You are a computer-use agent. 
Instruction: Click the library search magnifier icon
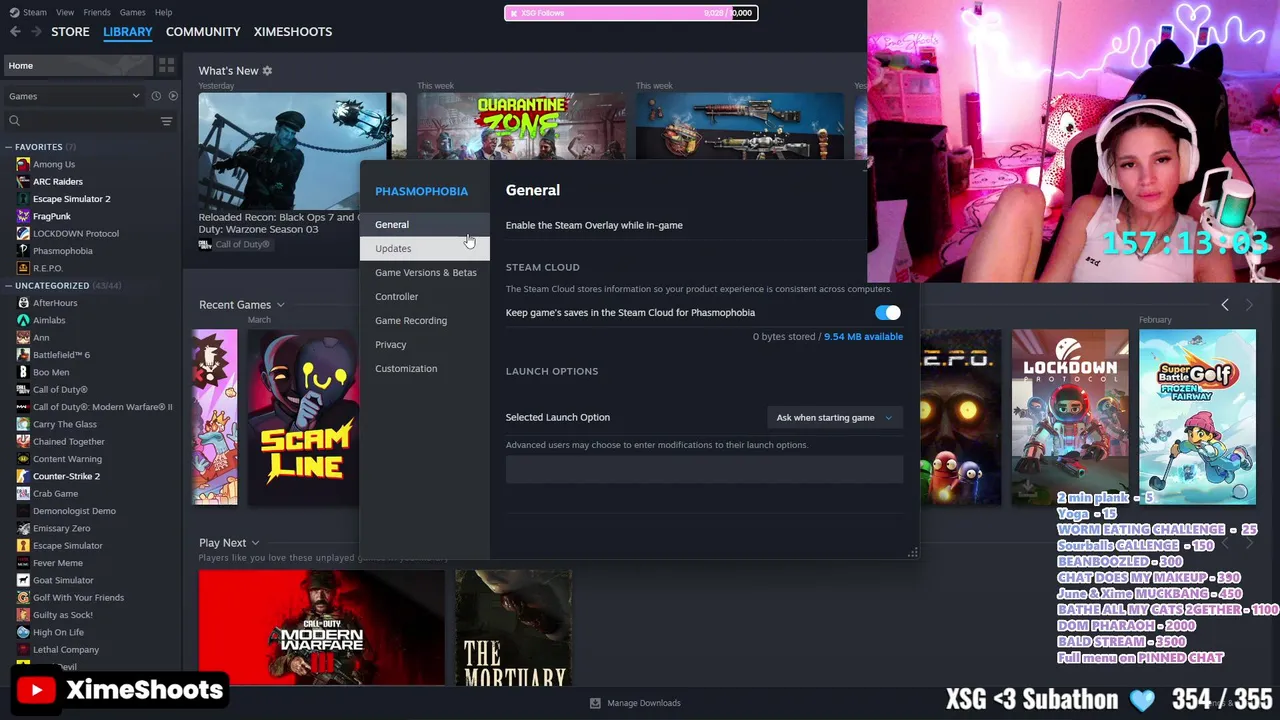(14, 121)
